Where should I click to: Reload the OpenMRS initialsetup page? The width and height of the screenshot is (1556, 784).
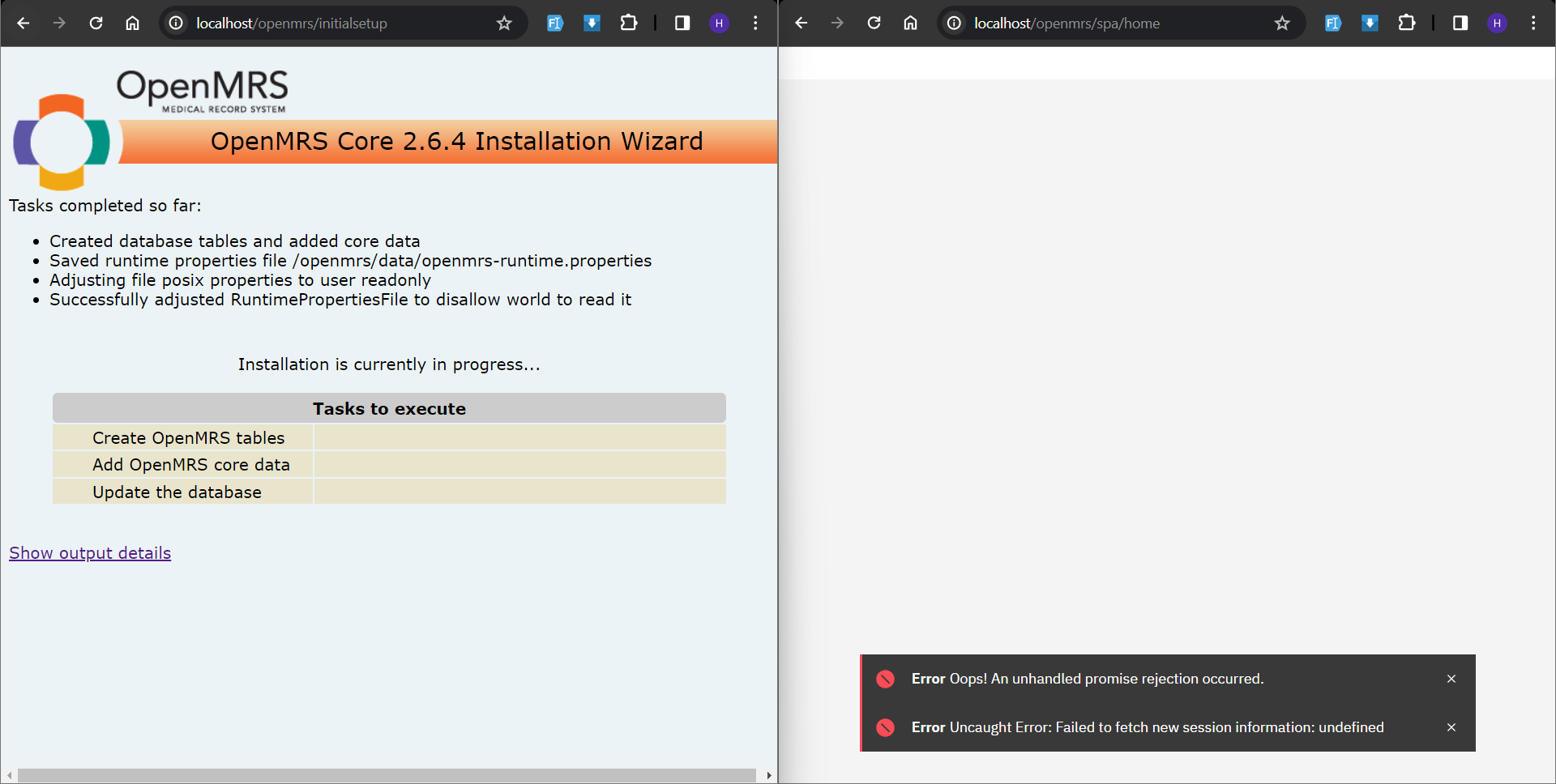[x=96, y=23]
